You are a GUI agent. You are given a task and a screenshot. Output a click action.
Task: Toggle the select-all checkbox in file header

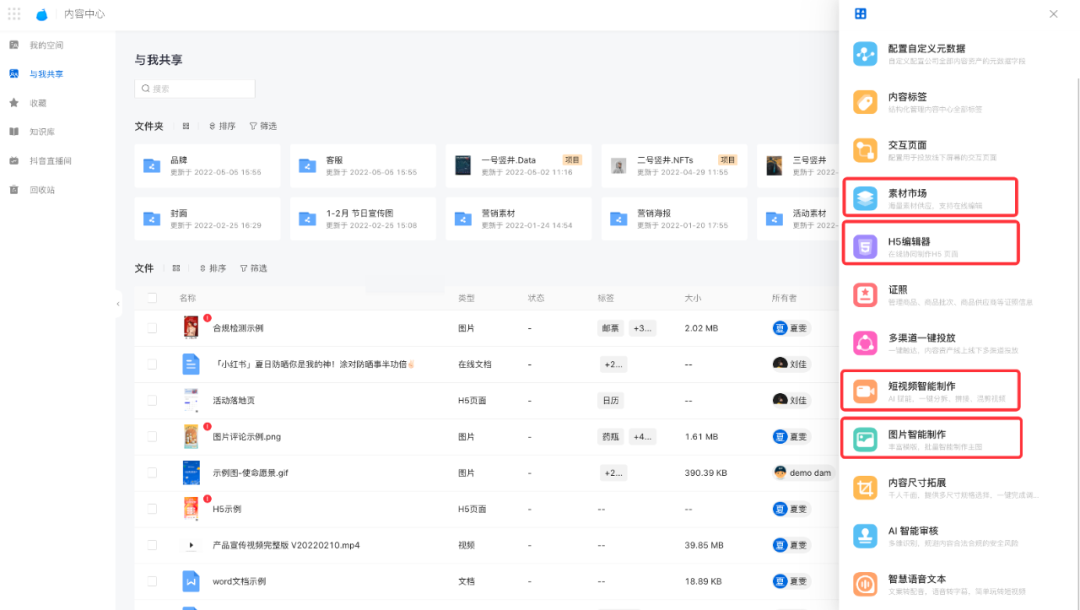(152, 298)
